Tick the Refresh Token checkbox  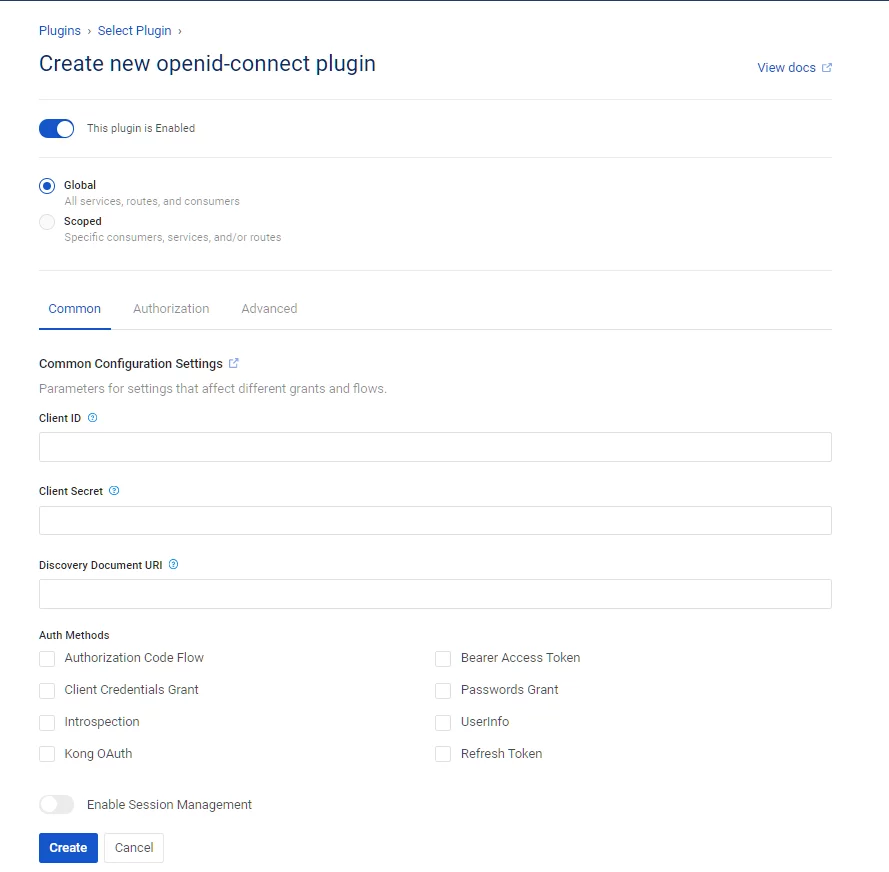pyautogui.click(x=443, y=754)
